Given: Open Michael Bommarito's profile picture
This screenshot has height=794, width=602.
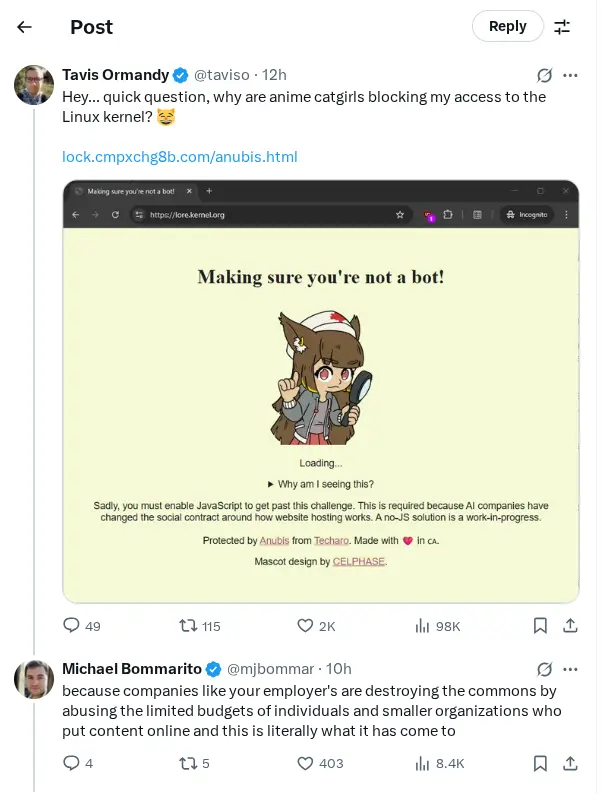Looking at the screenshot, I should (x=34, y=679).
